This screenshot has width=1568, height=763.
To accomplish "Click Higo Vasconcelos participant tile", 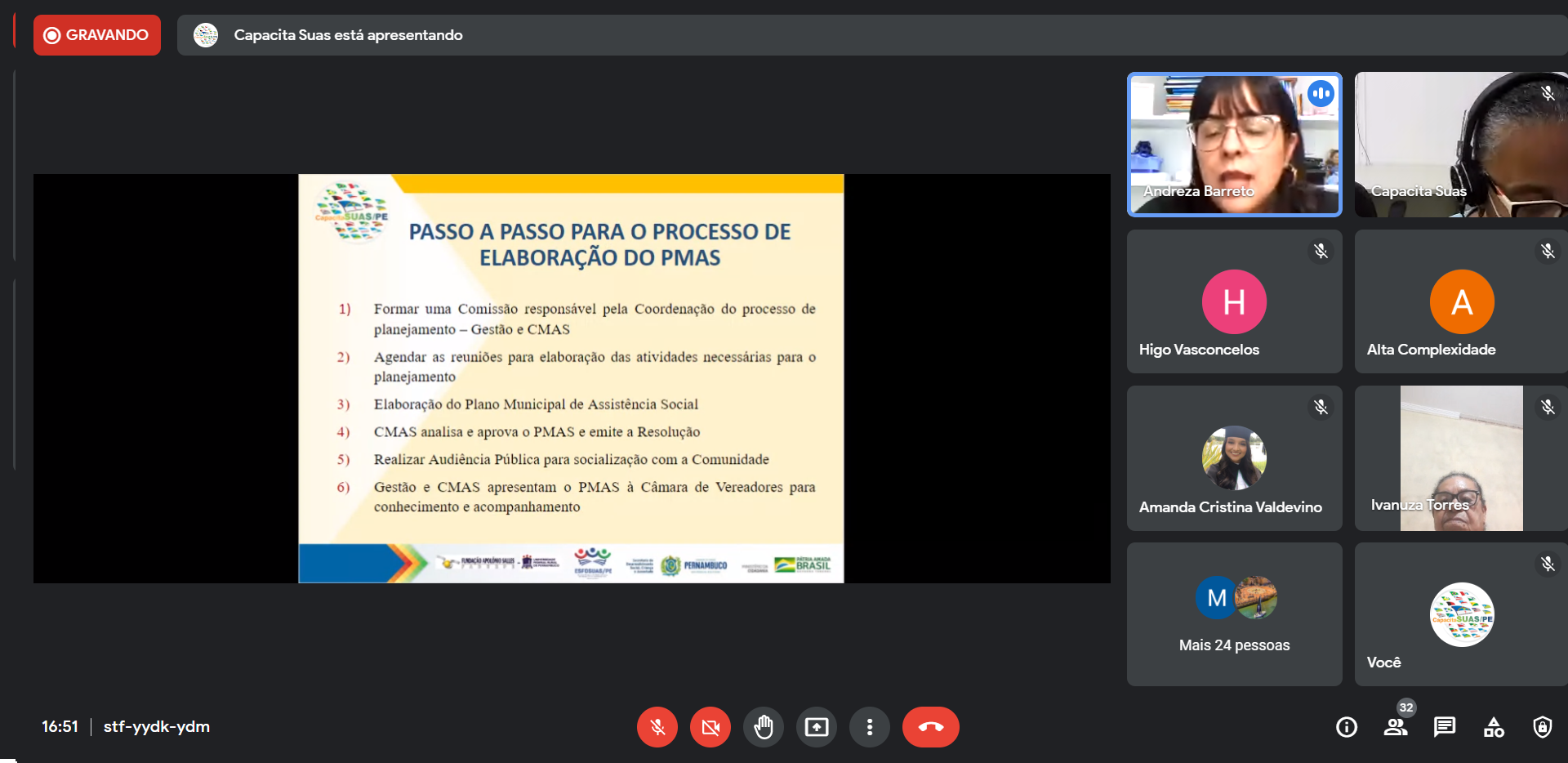I will click(x=1234, y=301).
